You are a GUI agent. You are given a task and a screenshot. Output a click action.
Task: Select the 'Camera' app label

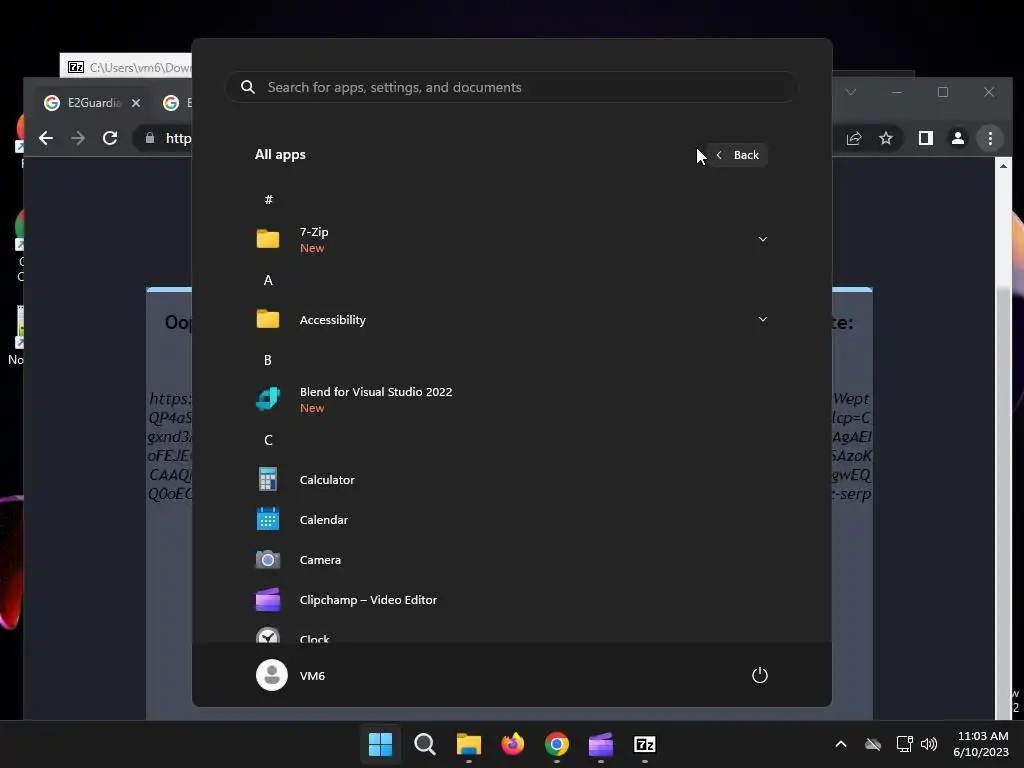(x=320, y=560)
